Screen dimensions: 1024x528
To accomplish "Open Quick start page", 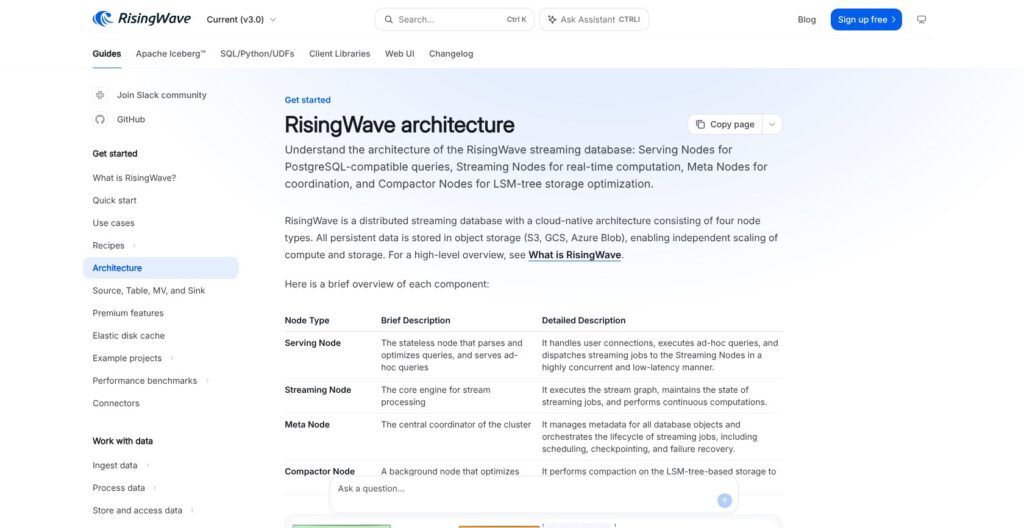I will pos(114,201).
